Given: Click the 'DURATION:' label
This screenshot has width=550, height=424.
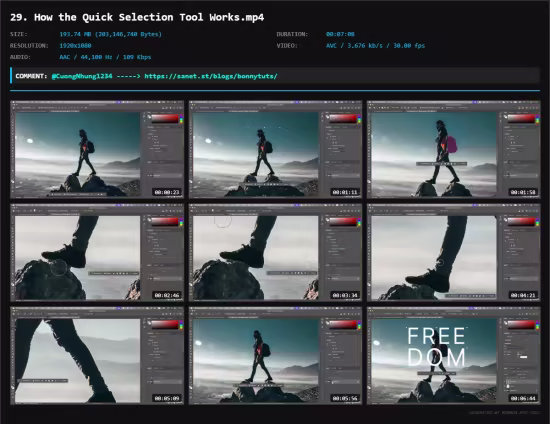Looking at the screenshot, I should pyautogui.click(x=292, y=34).
